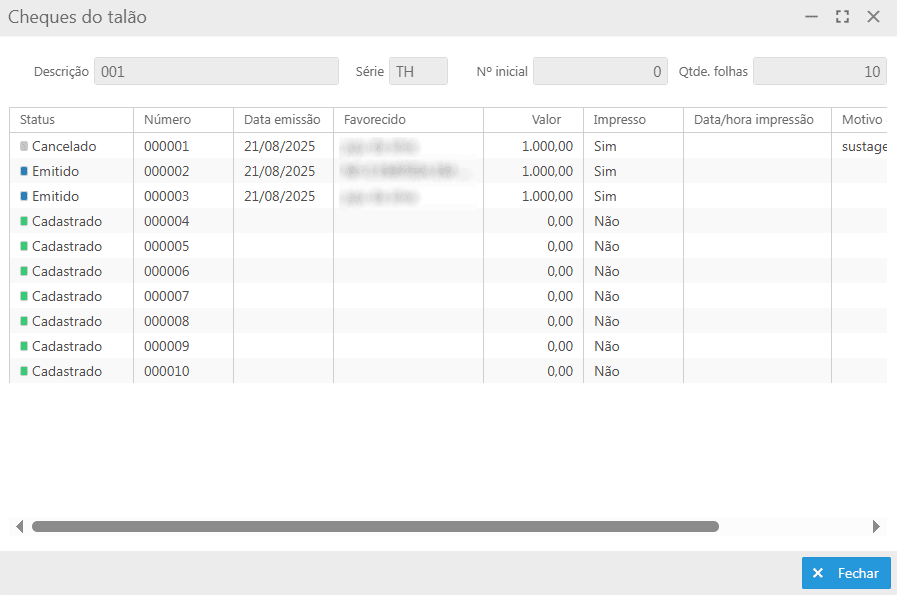Sort by the Status column header

tap(37, 120)
